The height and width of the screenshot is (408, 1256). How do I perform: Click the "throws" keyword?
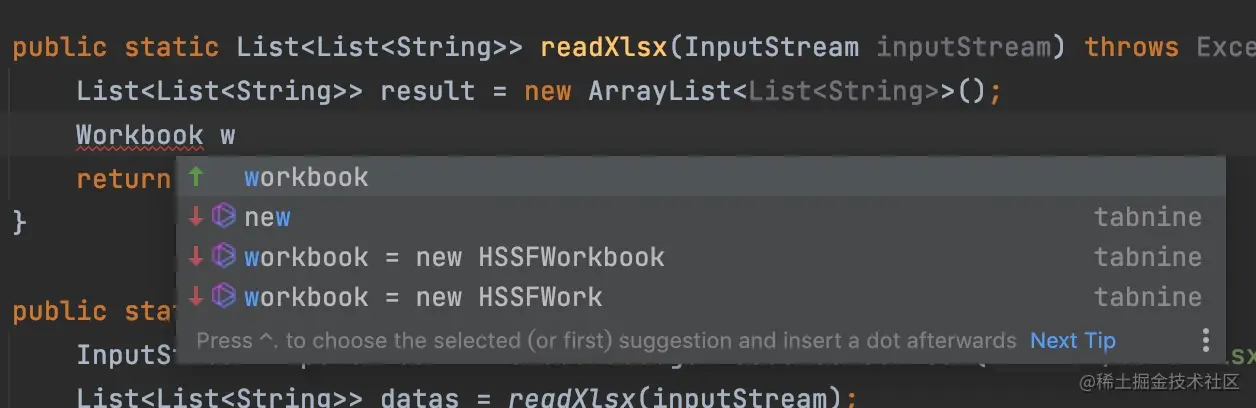1132,47
